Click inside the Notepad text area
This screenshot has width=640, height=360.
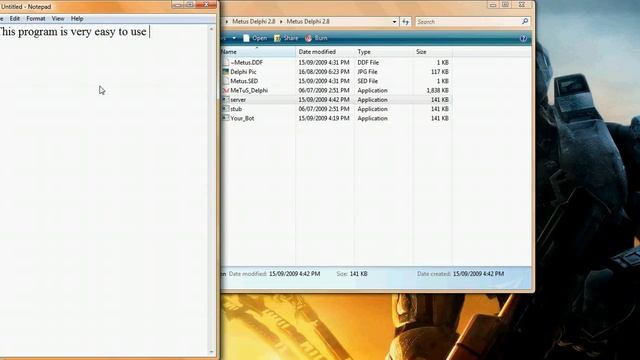click(x=104, y=190)
